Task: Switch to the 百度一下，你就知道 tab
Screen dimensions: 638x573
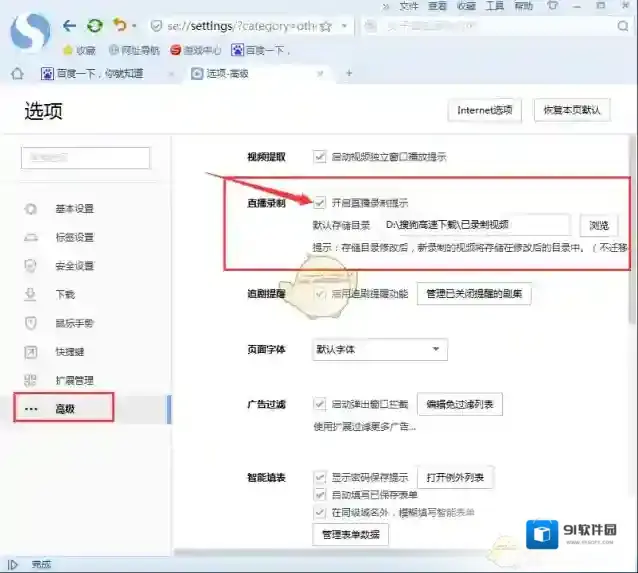Action: point(98,73)
